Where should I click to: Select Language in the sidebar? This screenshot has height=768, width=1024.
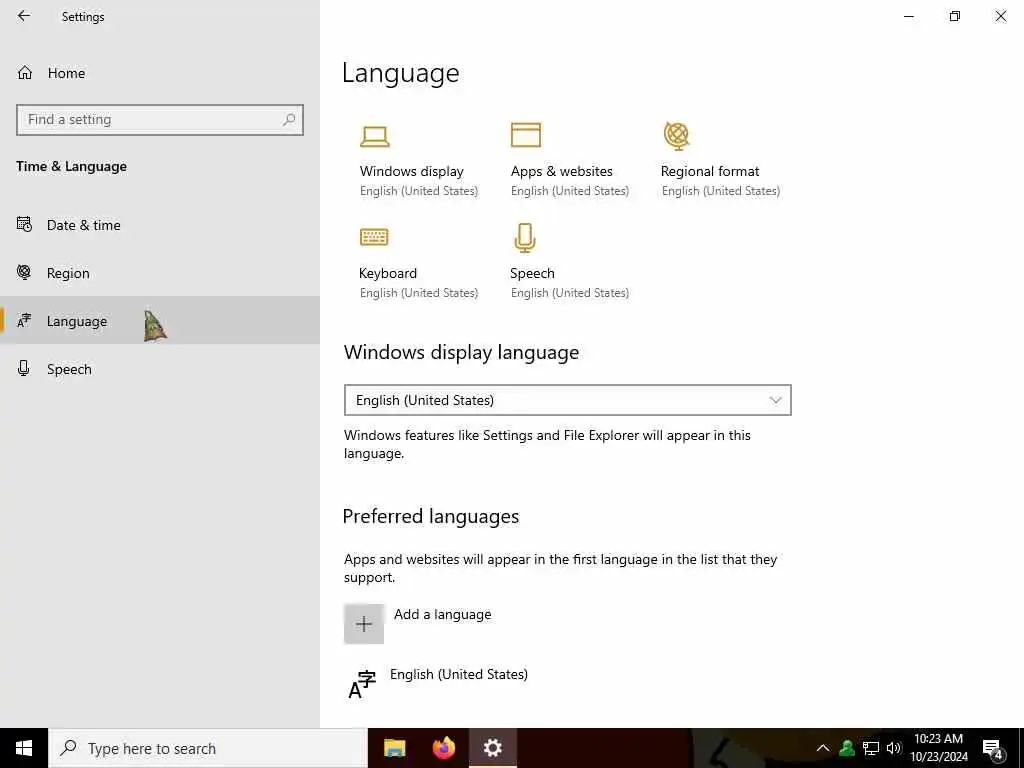click(160, 321)
